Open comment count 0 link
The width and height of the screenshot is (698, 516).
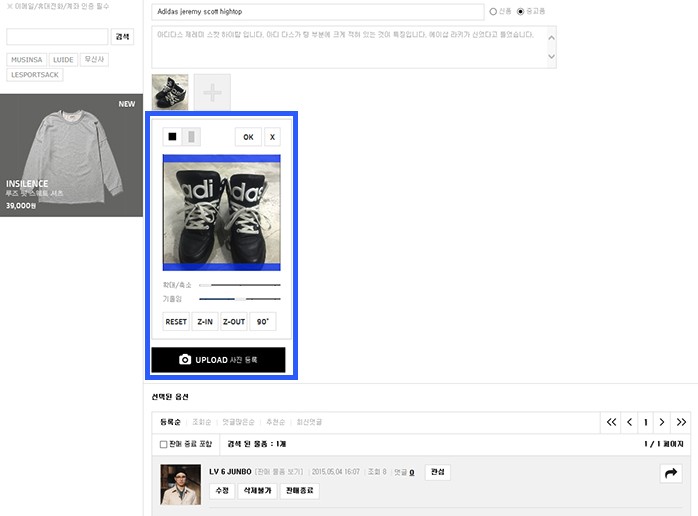pyautogui.click(x=412, y=472)
